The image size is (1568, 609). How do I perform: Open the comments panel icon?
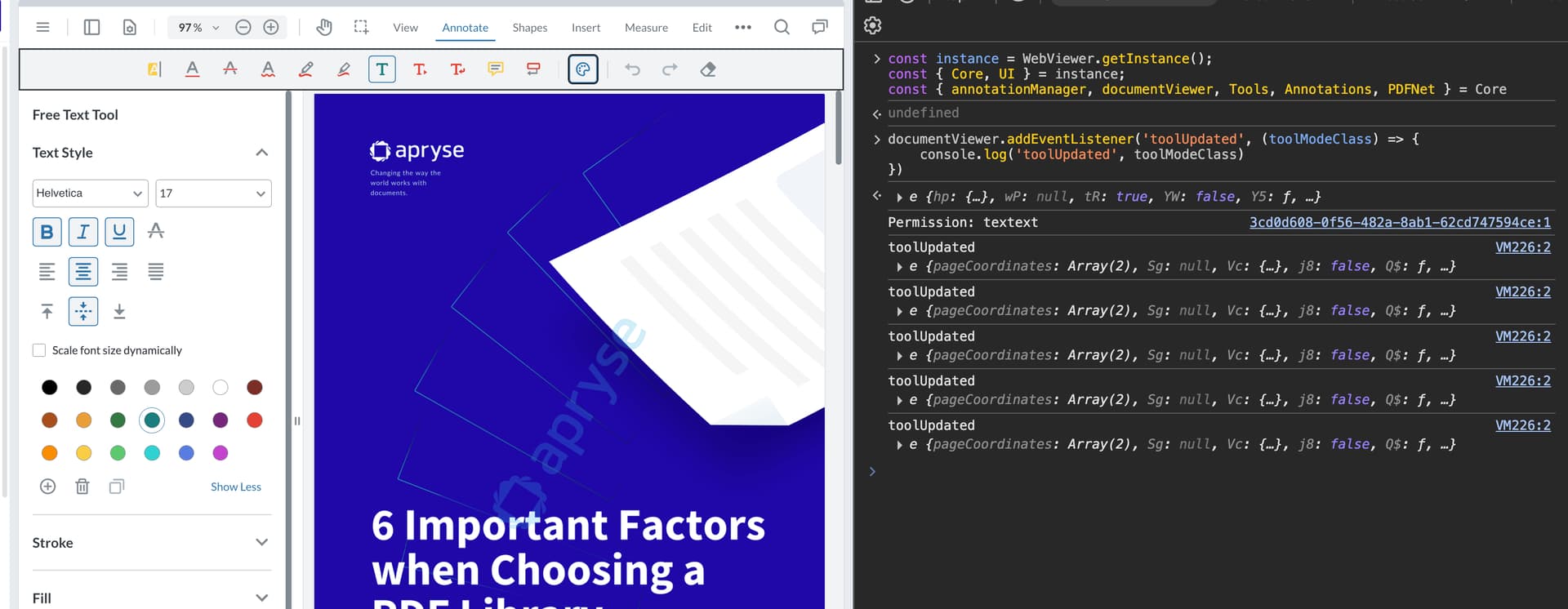pyautogui.click(x=819, y=27)
